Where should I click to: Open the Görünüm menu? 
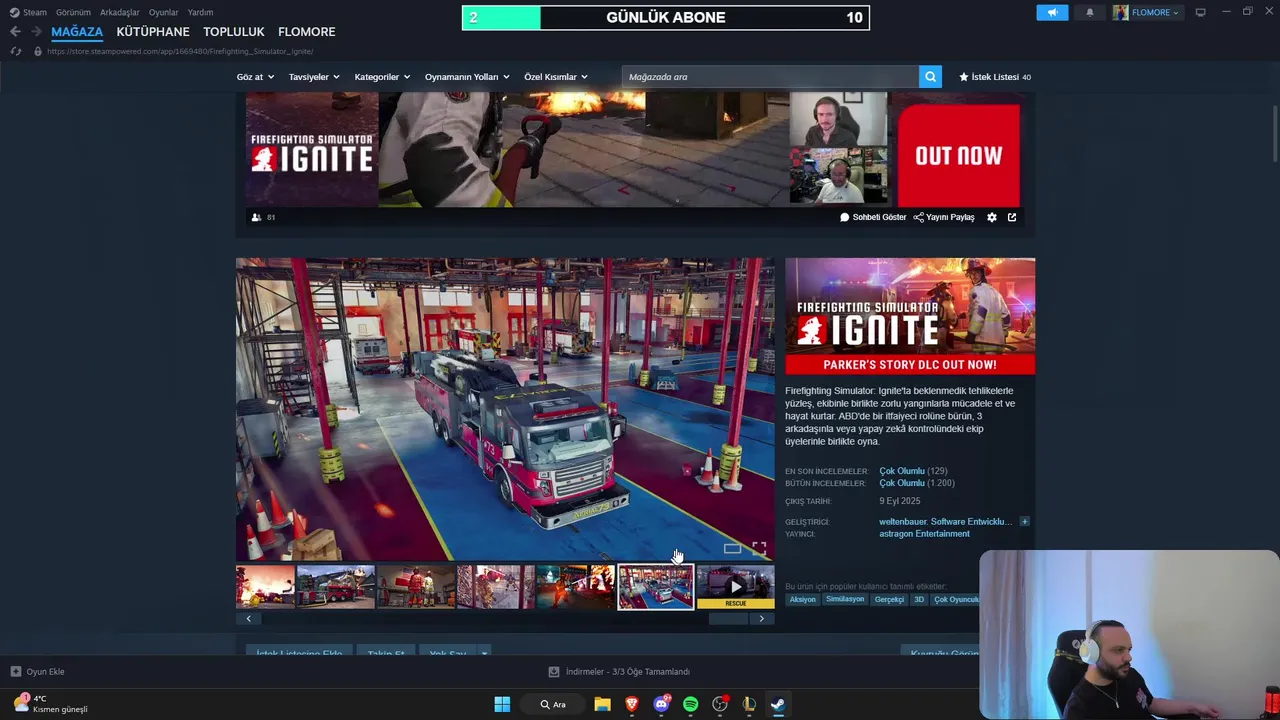(x=73, y=12)
